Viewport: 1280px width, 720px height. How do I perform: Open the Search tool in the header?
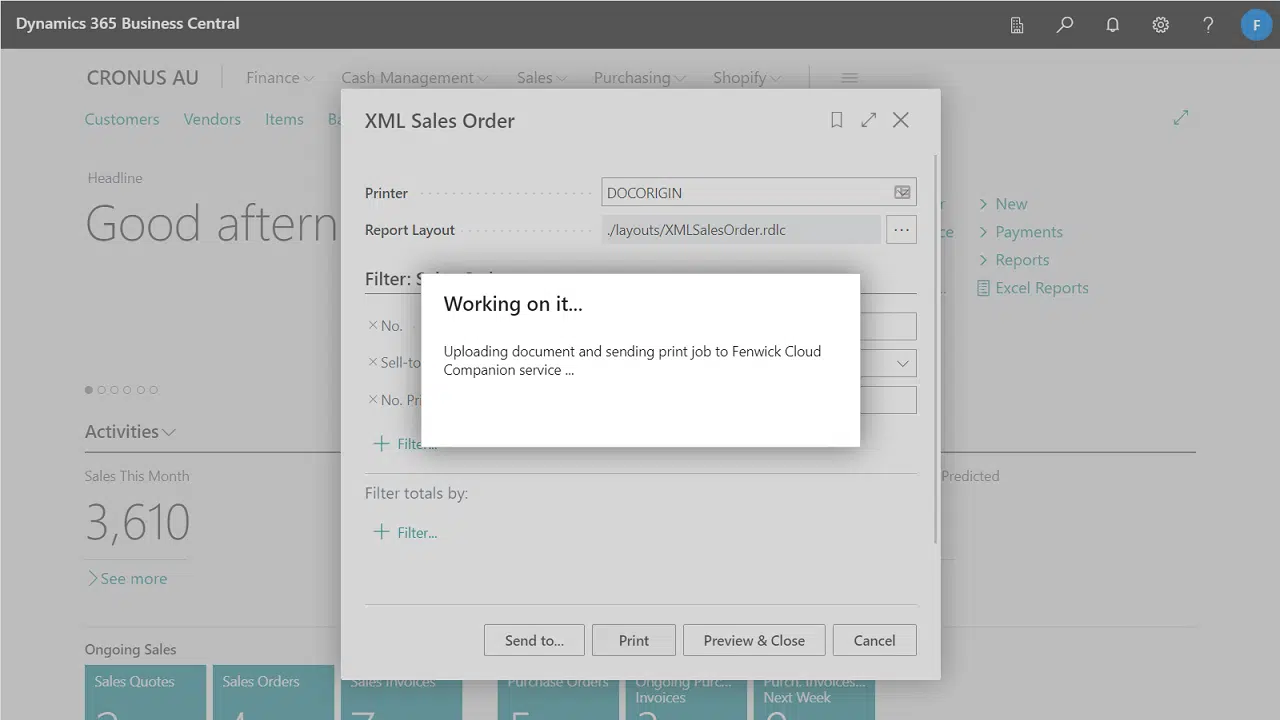(x=1064, y=24)
